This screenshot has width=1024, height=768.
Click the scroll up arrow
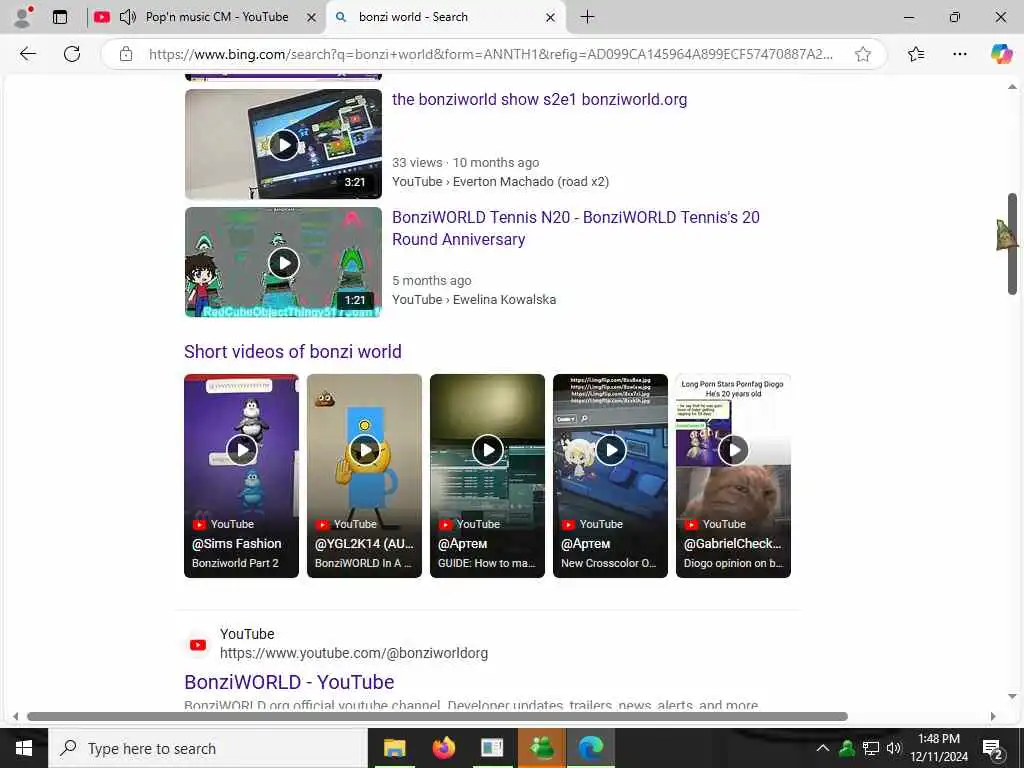[1012, 87]
